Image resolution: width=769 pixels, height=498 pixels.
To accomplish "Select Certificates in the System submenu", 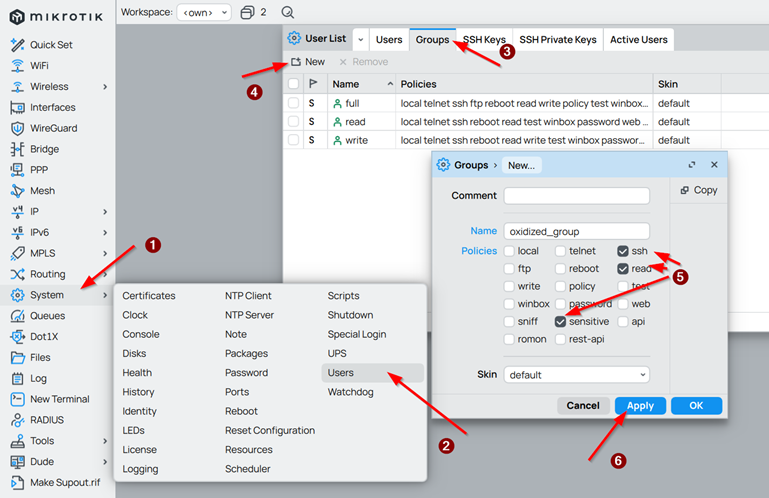I will click(x=149, y=296).
